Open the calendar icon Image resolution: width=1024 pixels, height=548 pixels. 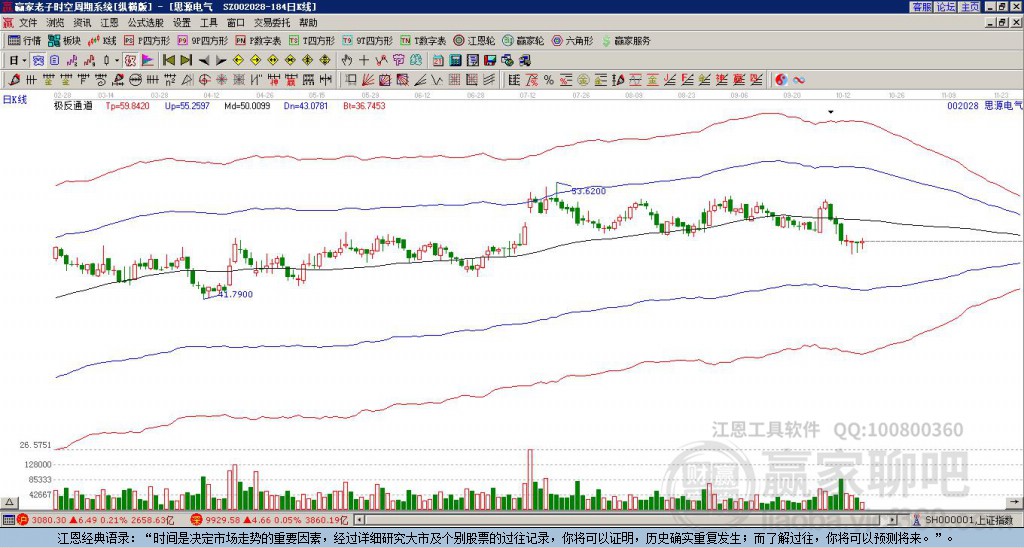438,61
